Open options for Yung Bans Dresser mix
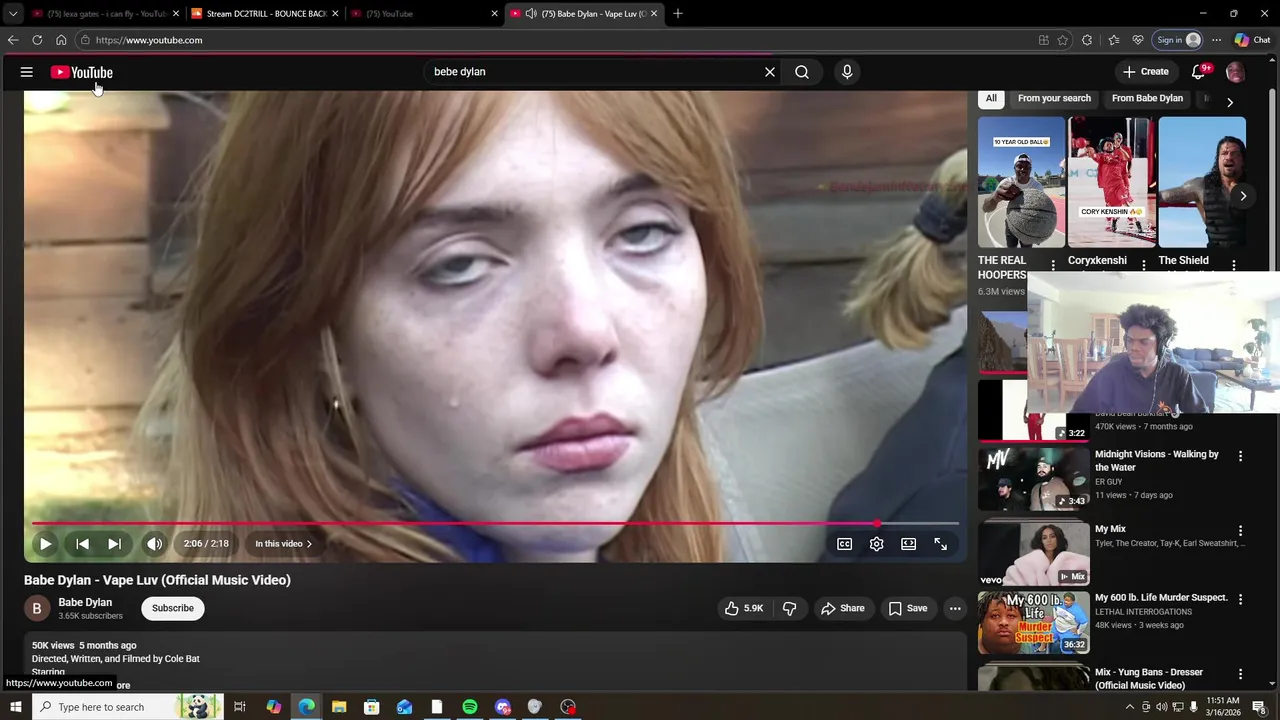Image resolution: width=1280 pixels, height=720 pixels. 1240,674
